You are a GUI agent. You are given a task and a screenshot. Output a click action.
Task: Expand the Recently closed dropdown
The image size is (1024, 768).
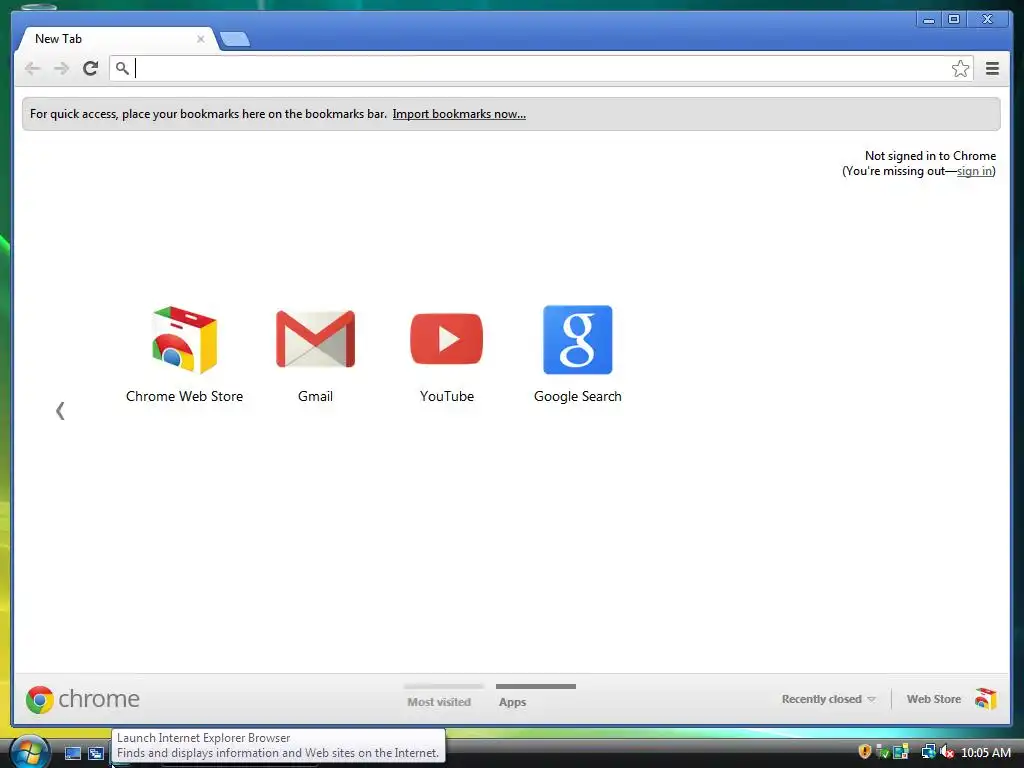coord(828,699)
